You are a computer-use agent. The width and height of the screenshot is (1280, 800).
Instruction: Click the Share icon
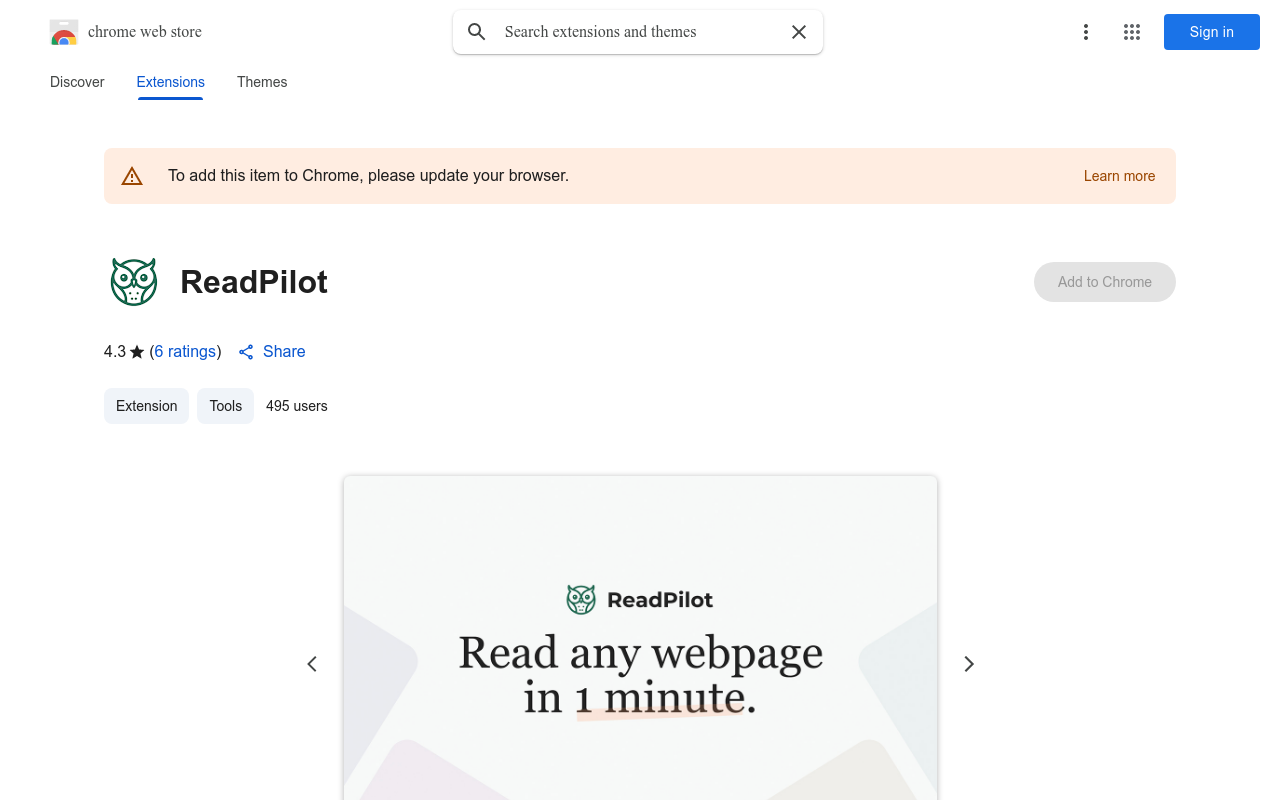246,352
